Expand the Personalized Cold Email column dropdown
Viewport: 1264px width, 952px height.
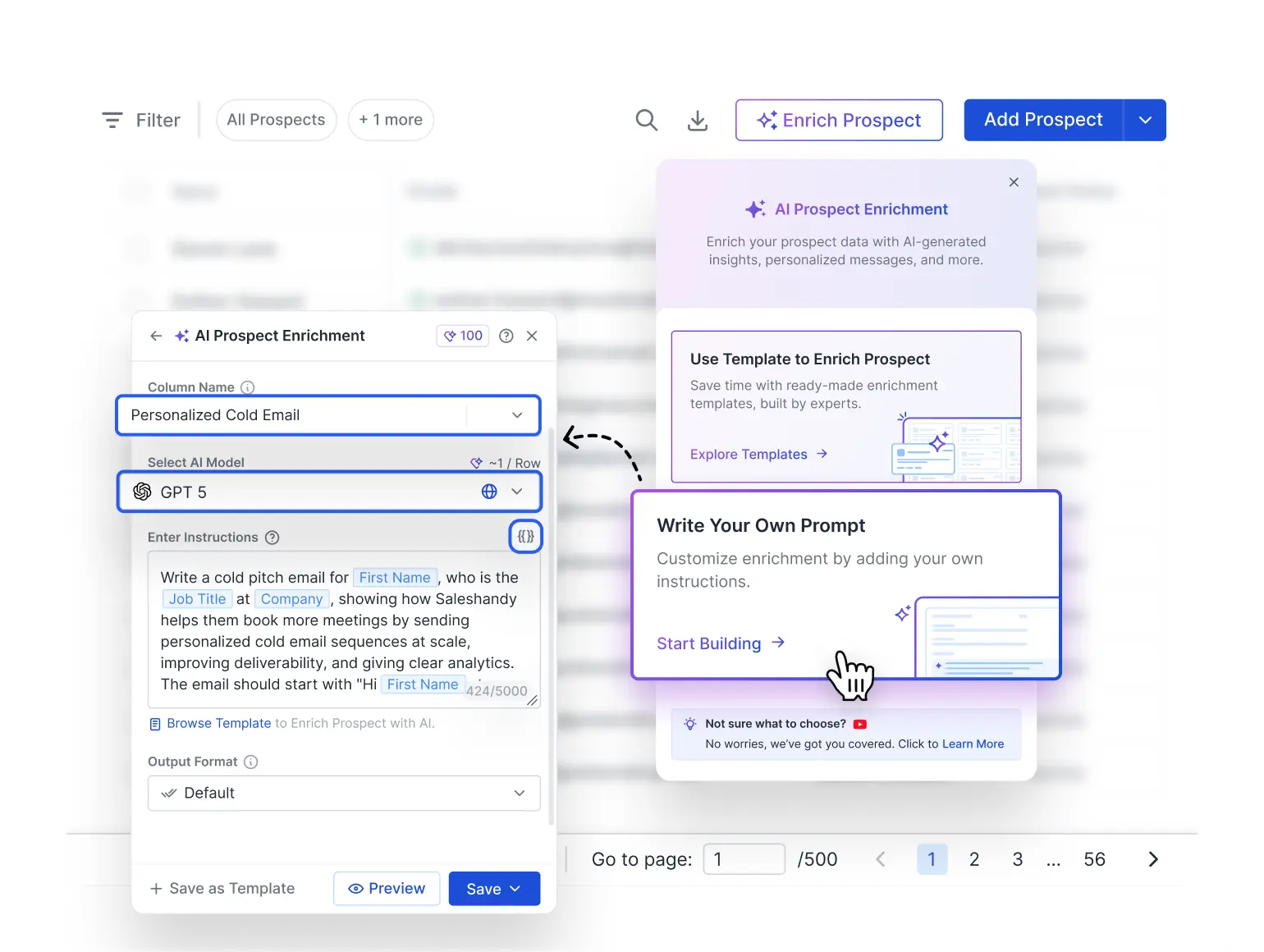pos(517,415)
